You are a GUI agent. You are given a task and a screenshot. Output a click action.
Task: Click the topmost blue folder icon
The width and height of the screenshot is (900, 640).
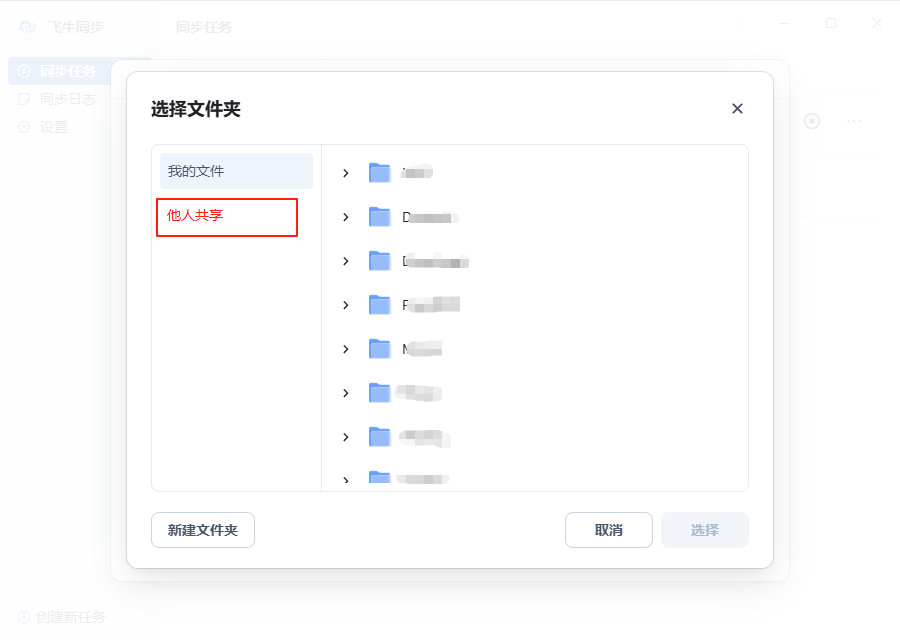379,173
